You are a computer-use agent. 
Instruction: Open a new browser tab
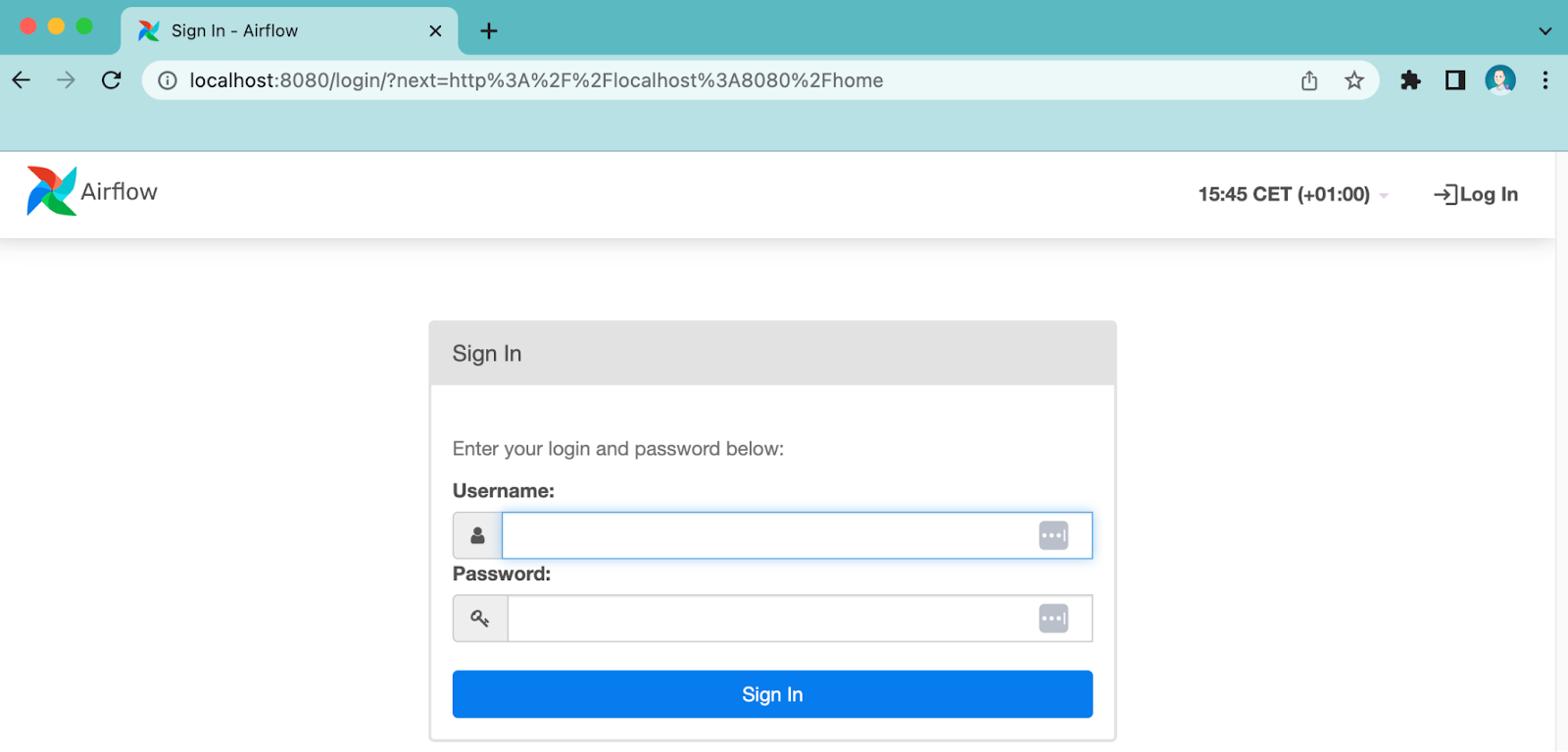click(x=488, y=30)
